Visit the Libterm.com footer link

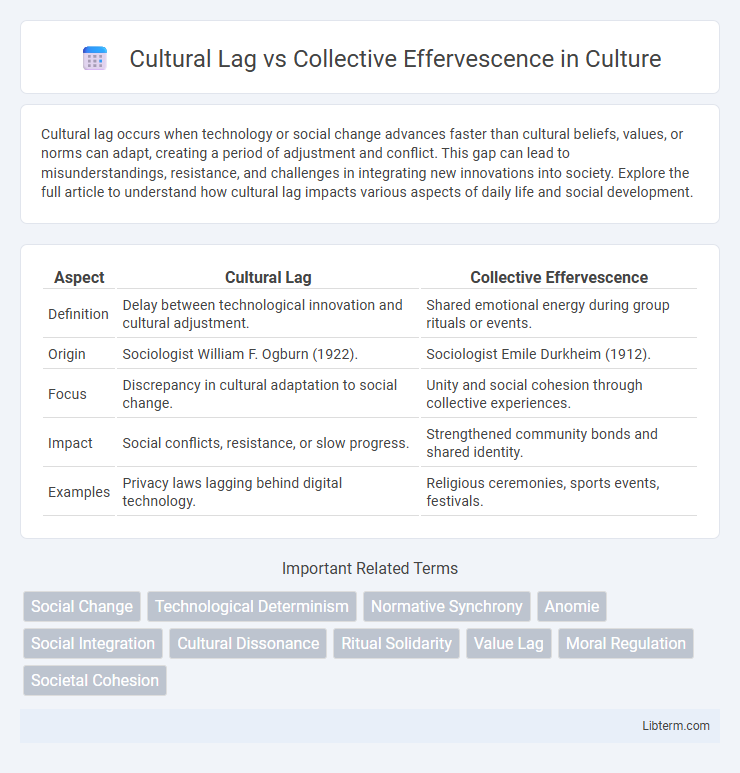point(676,726)
